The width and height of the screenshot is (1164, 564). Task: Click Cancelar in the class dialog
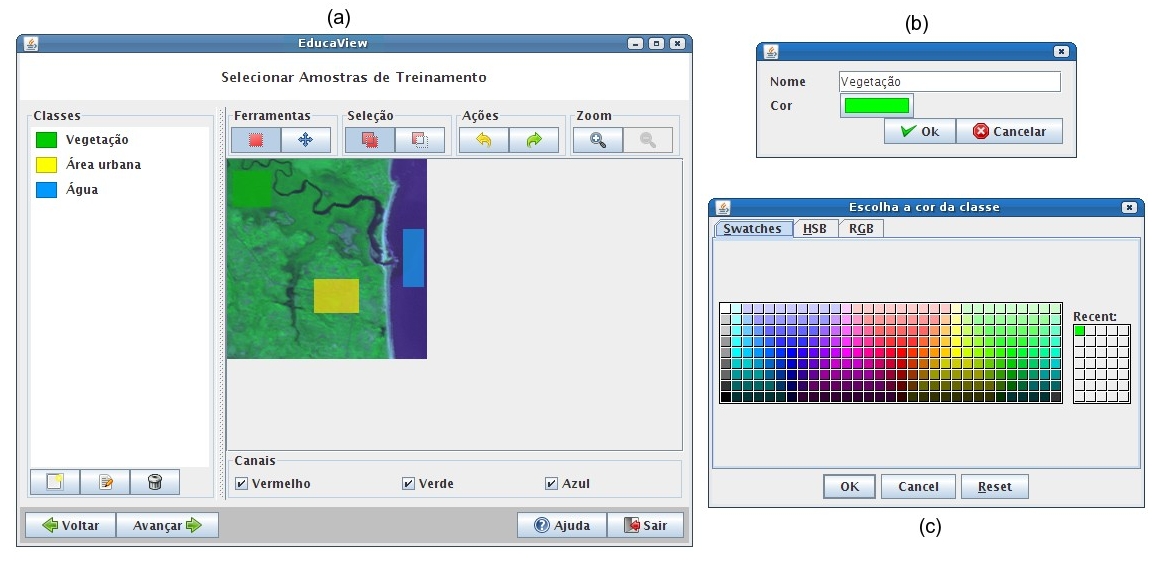[x=1010, y=131]
